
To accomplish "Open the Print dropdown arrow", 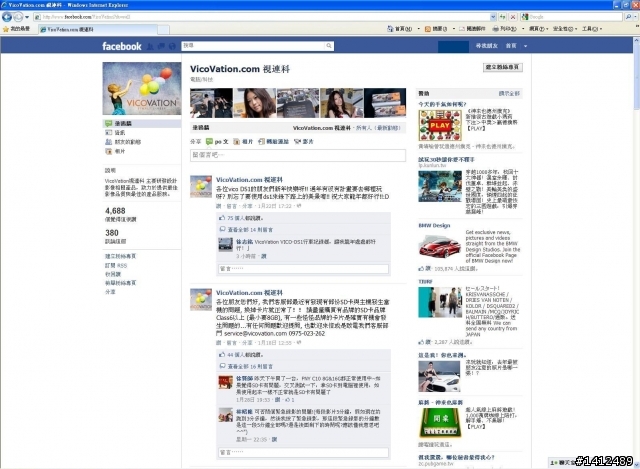I will [x=523, y=29].
